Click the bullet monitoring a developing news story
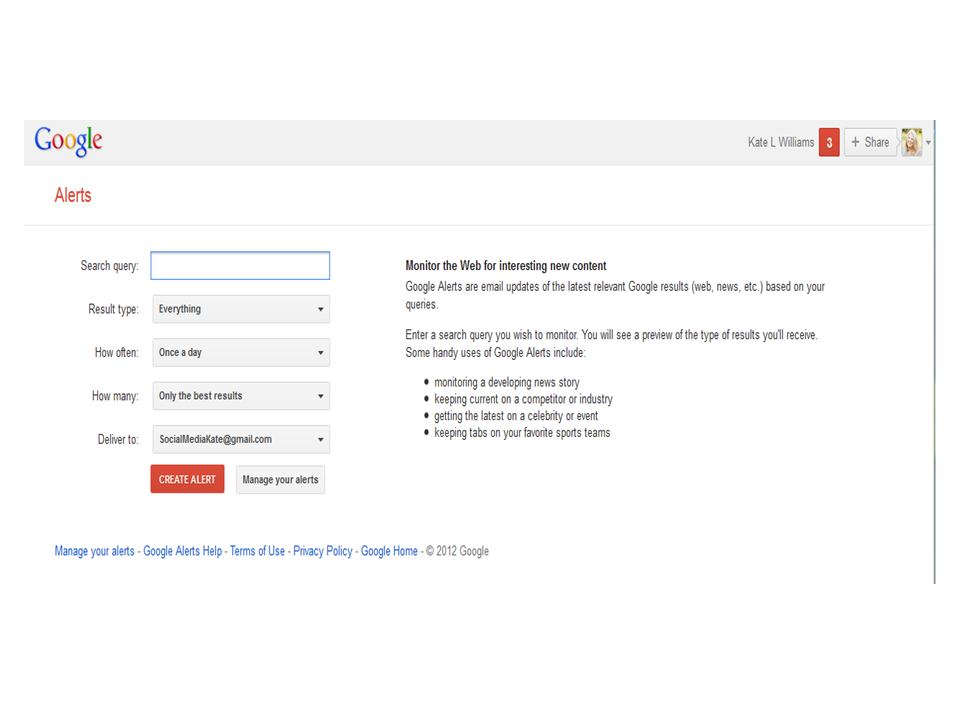 pyautogui.click(x=507, y=383)
